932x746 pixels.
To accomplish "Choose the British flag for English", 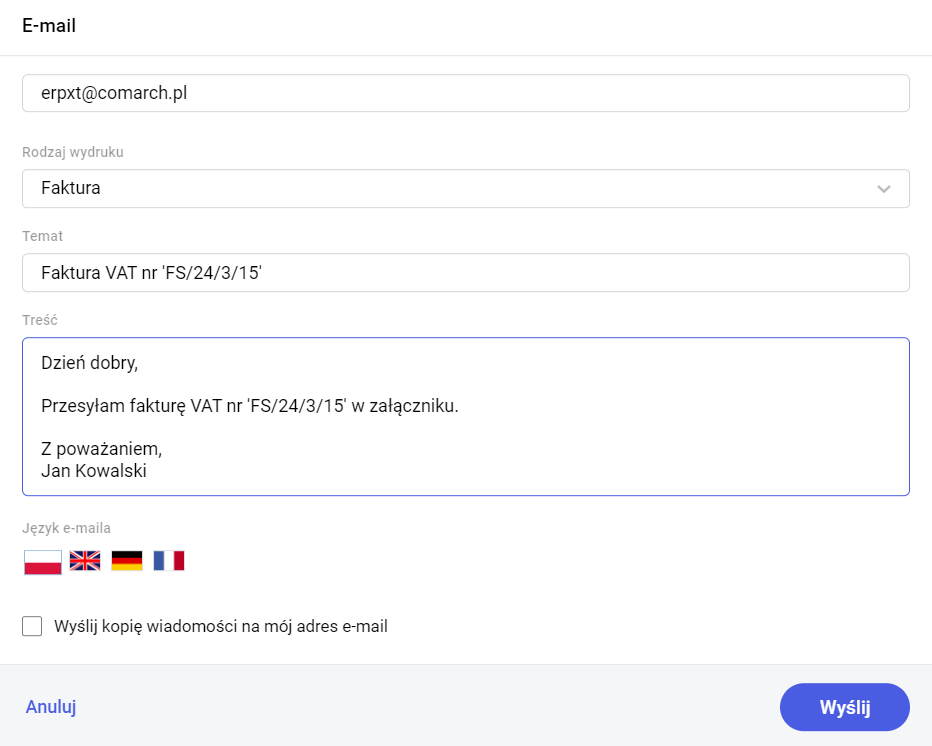I will (85, 561).
